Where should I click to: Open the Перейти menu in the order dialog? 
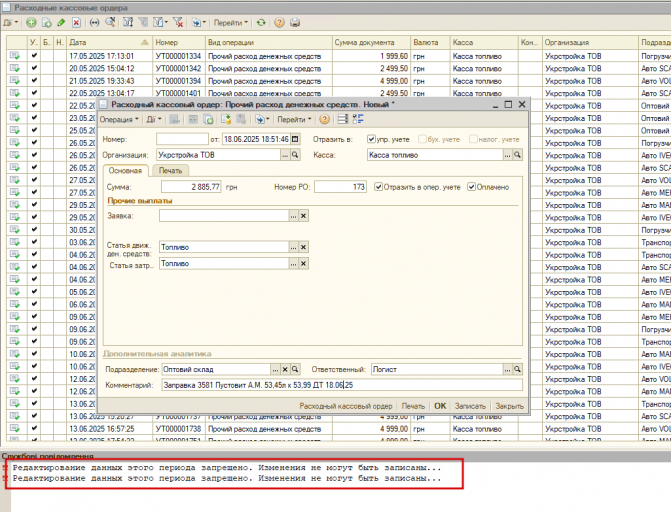tap(294, 119)
